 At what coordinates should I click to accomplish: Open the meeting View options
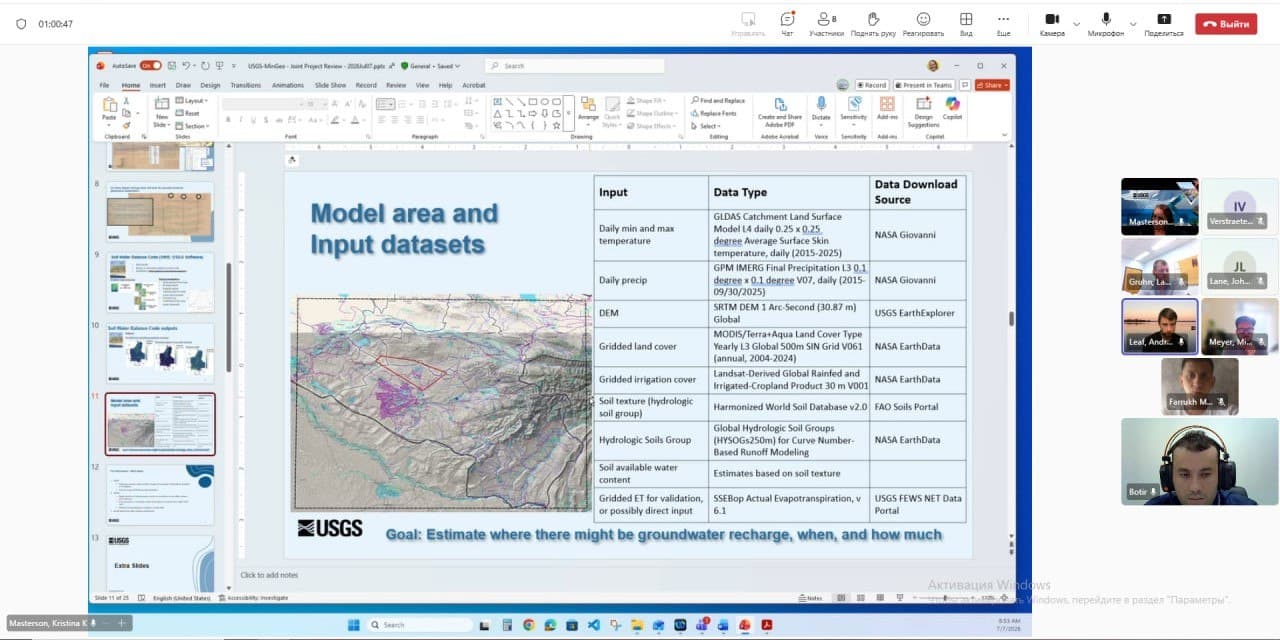point(966,23)
